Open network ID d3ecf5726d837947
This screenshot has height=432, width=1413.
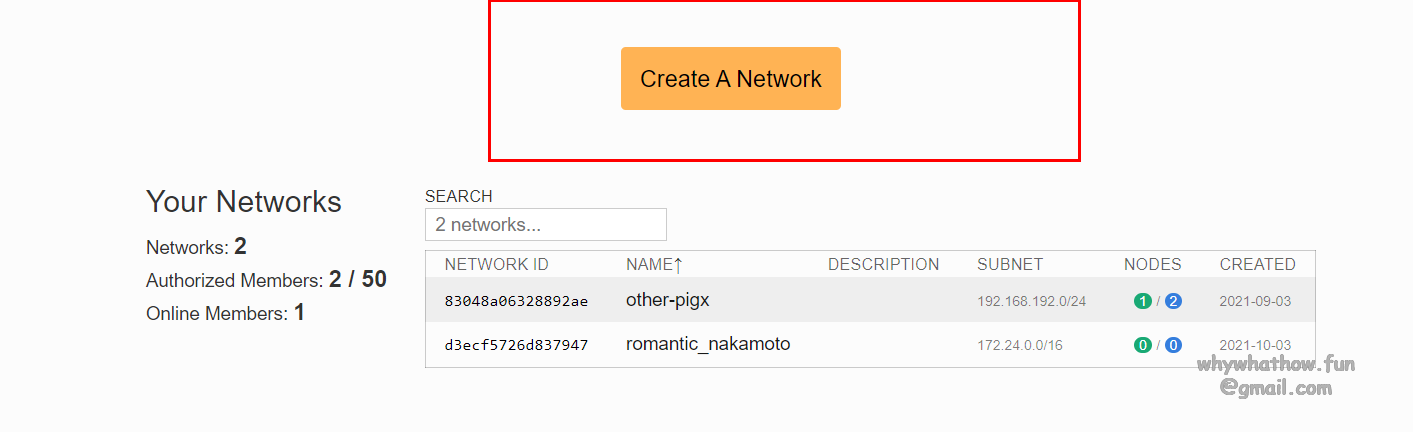click(x=516, y=345)
